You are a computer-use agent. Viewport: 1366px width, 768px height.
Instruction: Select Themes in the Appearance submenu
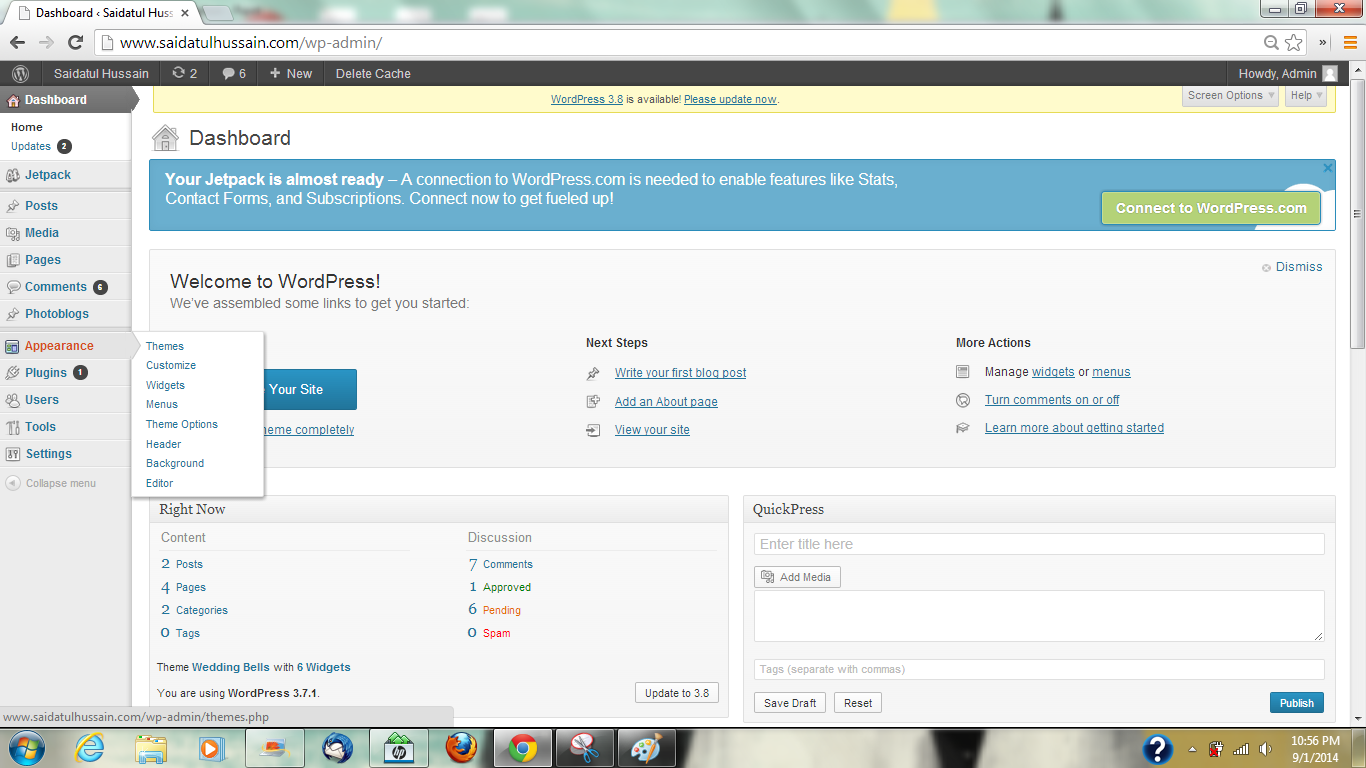coord(165,346)
